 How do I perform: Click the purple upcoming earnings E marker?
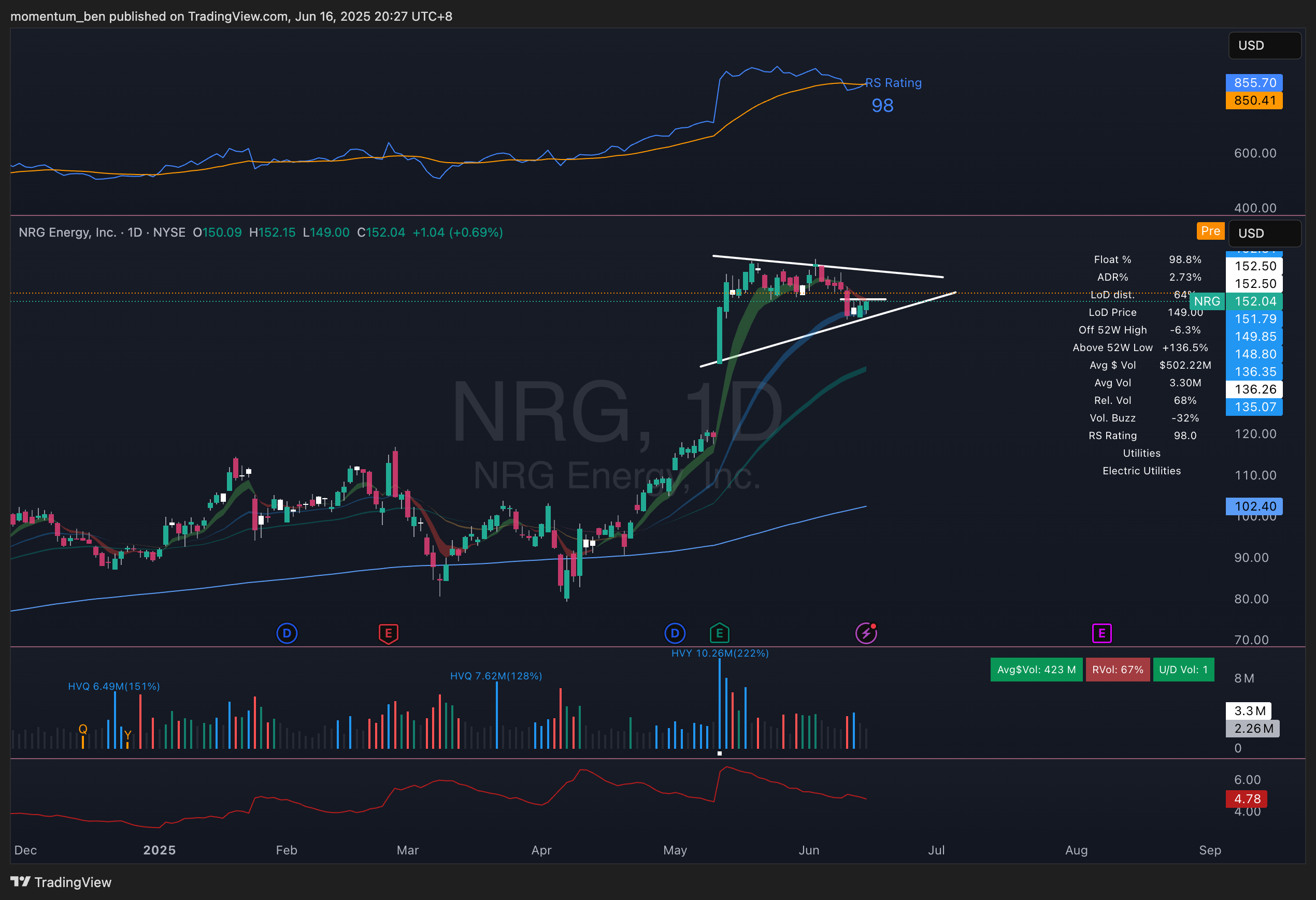click(x=1102, y=633)
